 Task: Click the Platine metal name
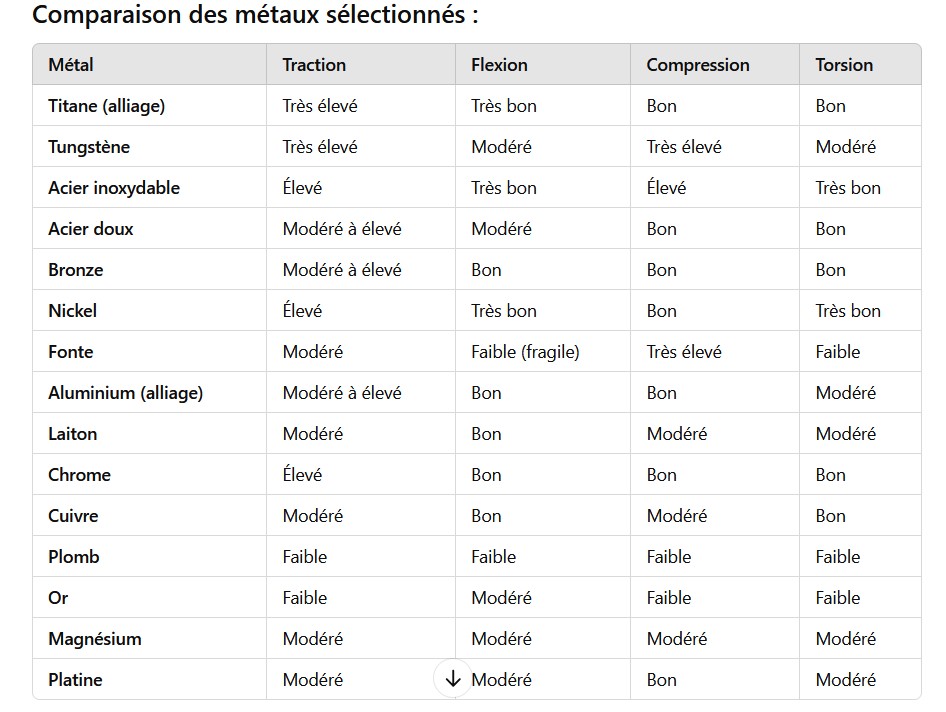pos(75,680)
